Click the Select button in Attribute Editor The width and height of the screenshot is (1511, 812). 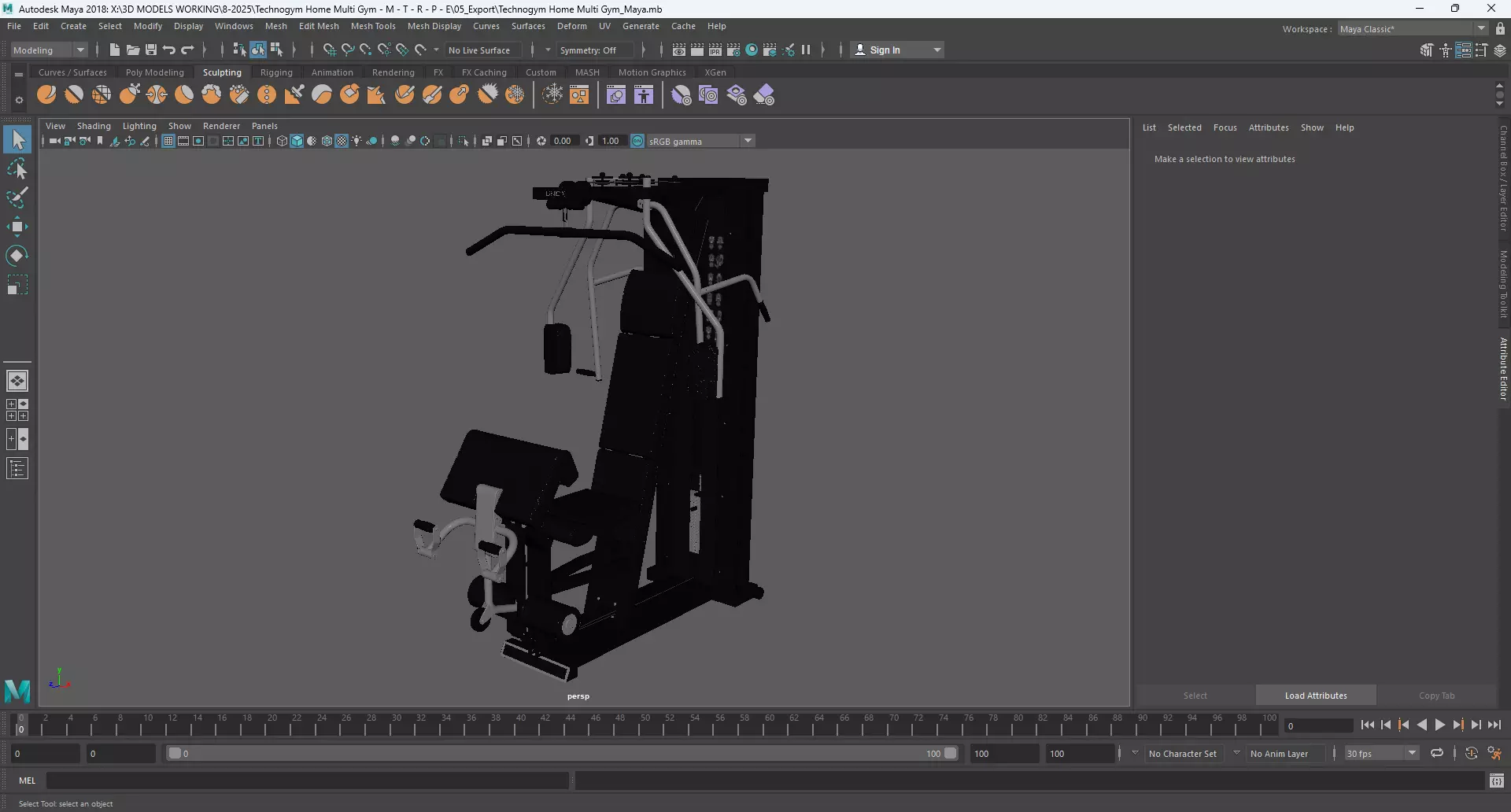point(1195,696)
